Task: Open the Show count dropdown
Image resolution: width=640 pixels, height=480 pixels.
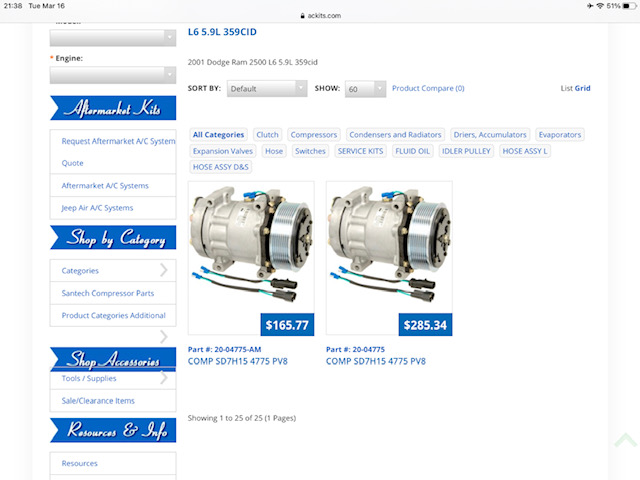Action: point(365,89)
